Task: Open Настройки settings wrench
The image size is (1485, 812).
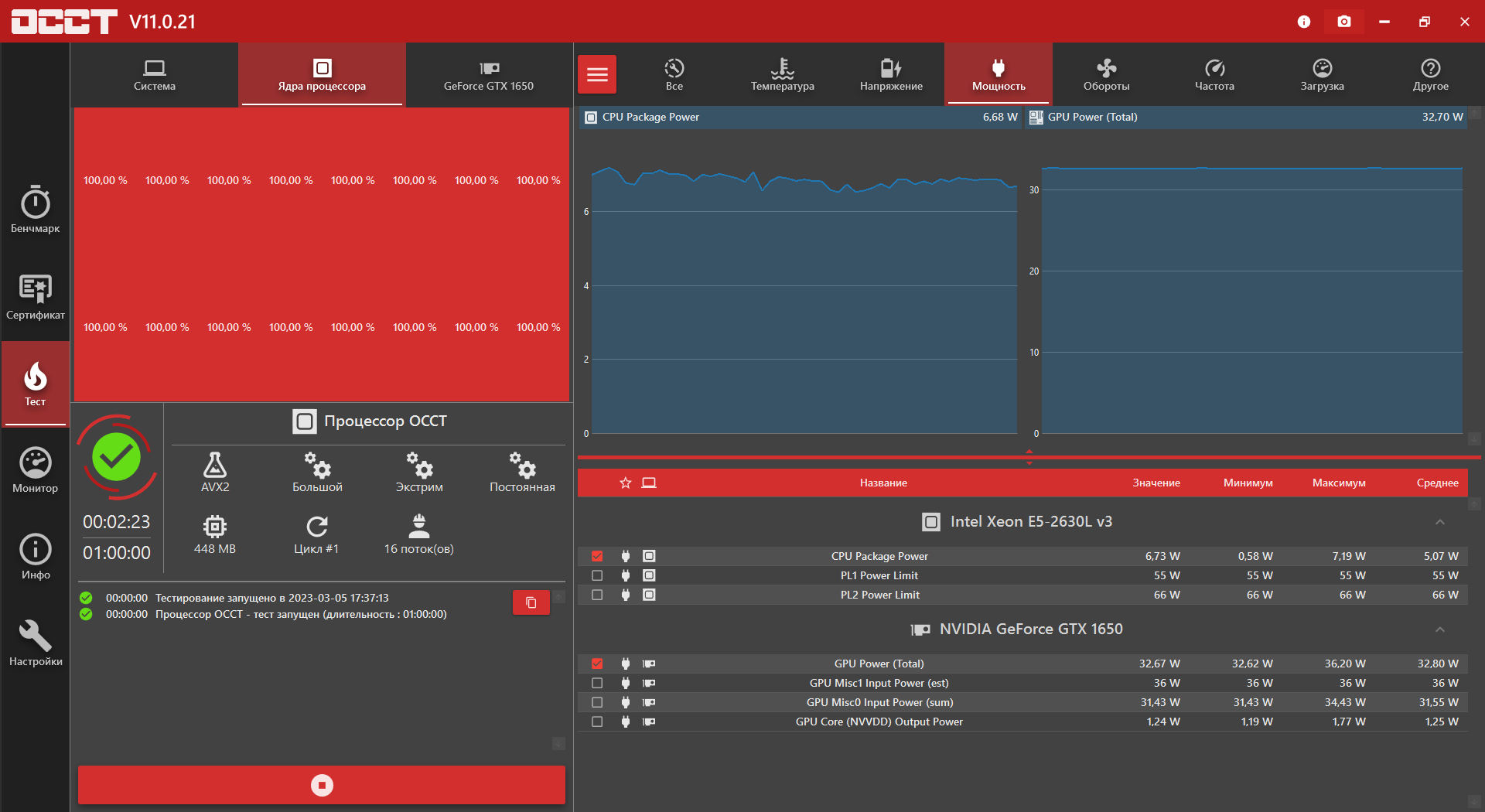Action: (x=35, y=643)
